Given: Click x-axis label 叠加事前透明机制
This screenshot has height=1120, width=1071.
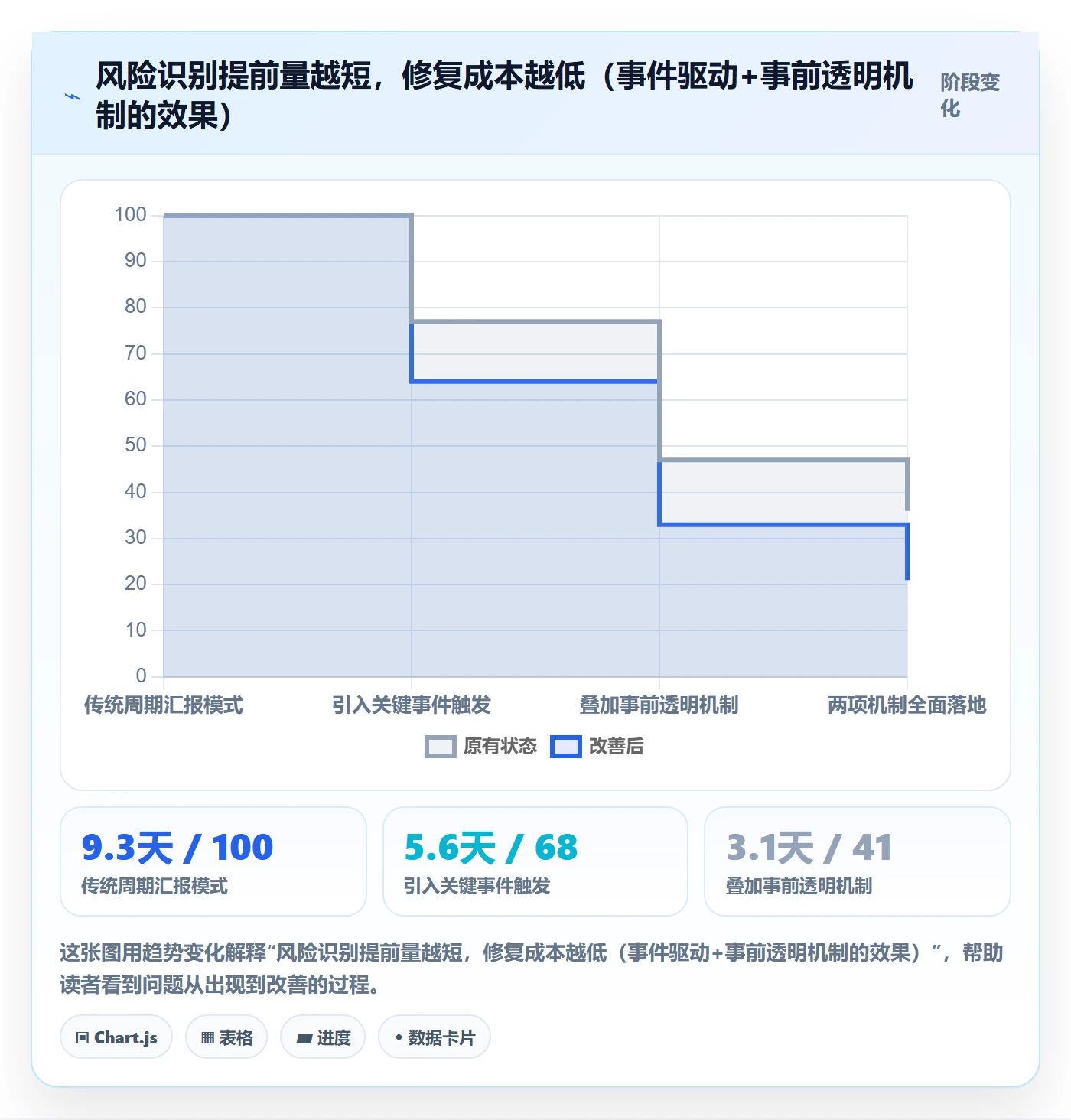Looking at the screenshot, I should (659, 705).
